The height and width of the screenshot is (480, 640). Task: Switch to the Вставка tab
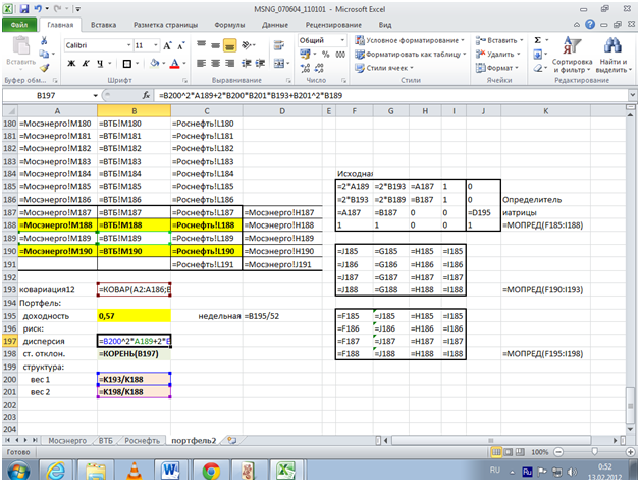pyautogui.click(x=103, y=25)
